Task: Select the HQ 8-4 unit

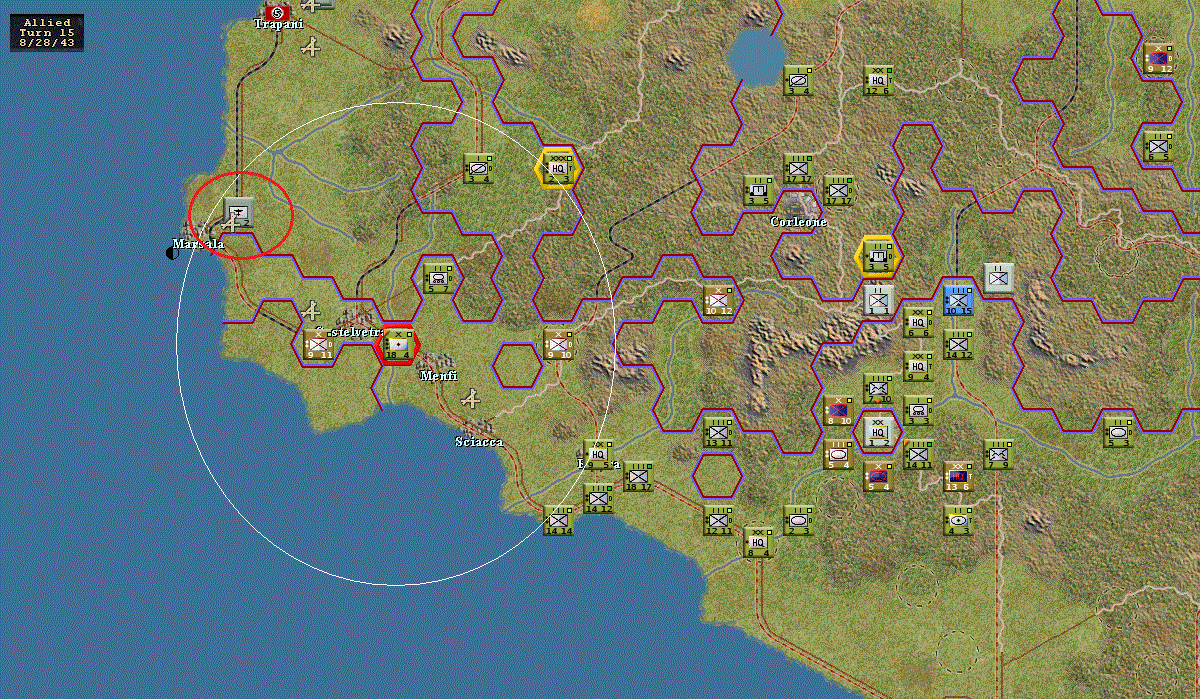Action: 758,542
